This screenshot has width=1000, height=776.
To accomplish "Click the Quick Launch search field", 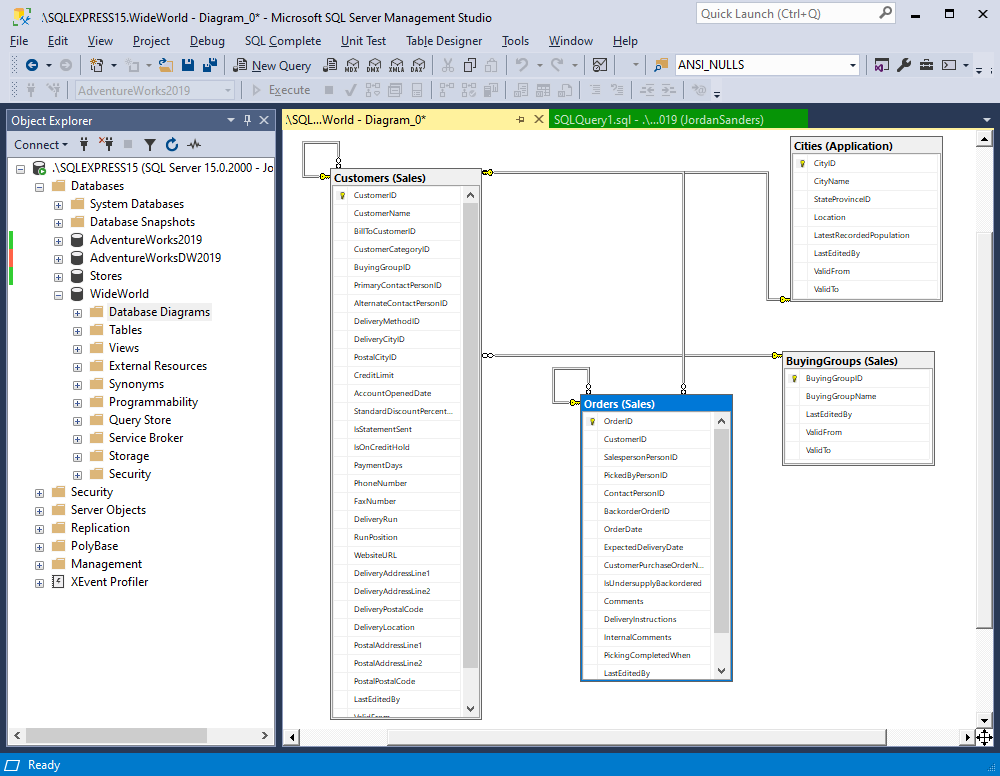I will pos(788,13).
